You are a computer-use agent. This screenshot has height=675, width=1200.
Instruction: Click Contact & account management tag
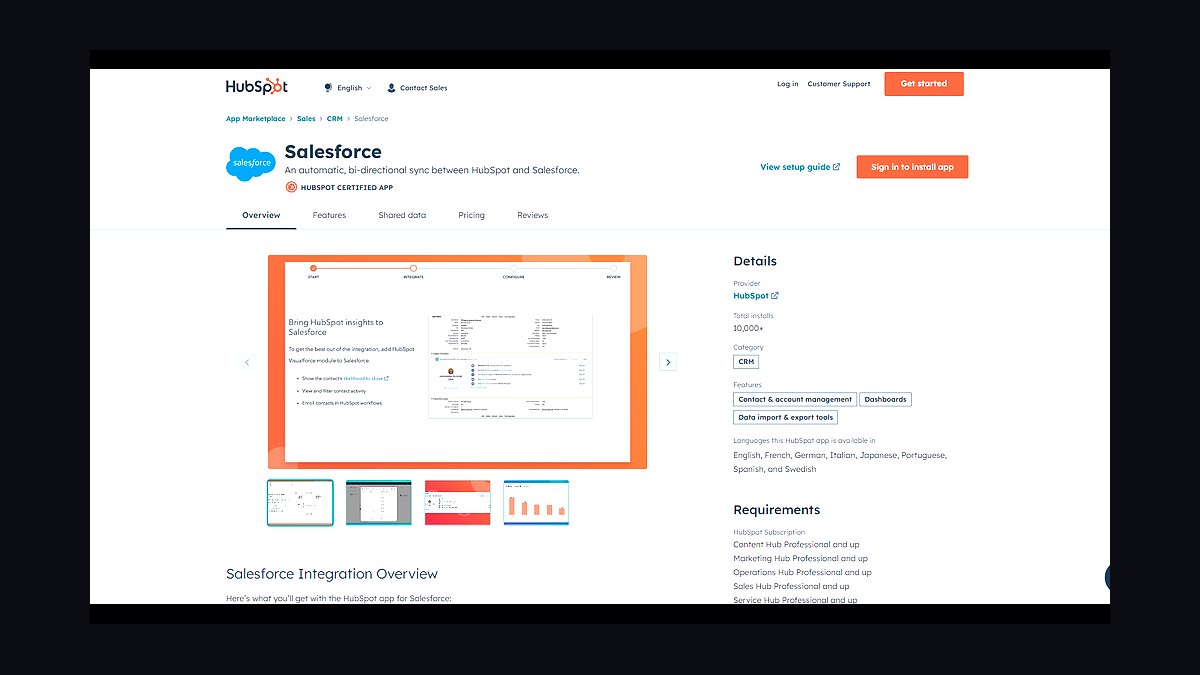pos(795,399)
